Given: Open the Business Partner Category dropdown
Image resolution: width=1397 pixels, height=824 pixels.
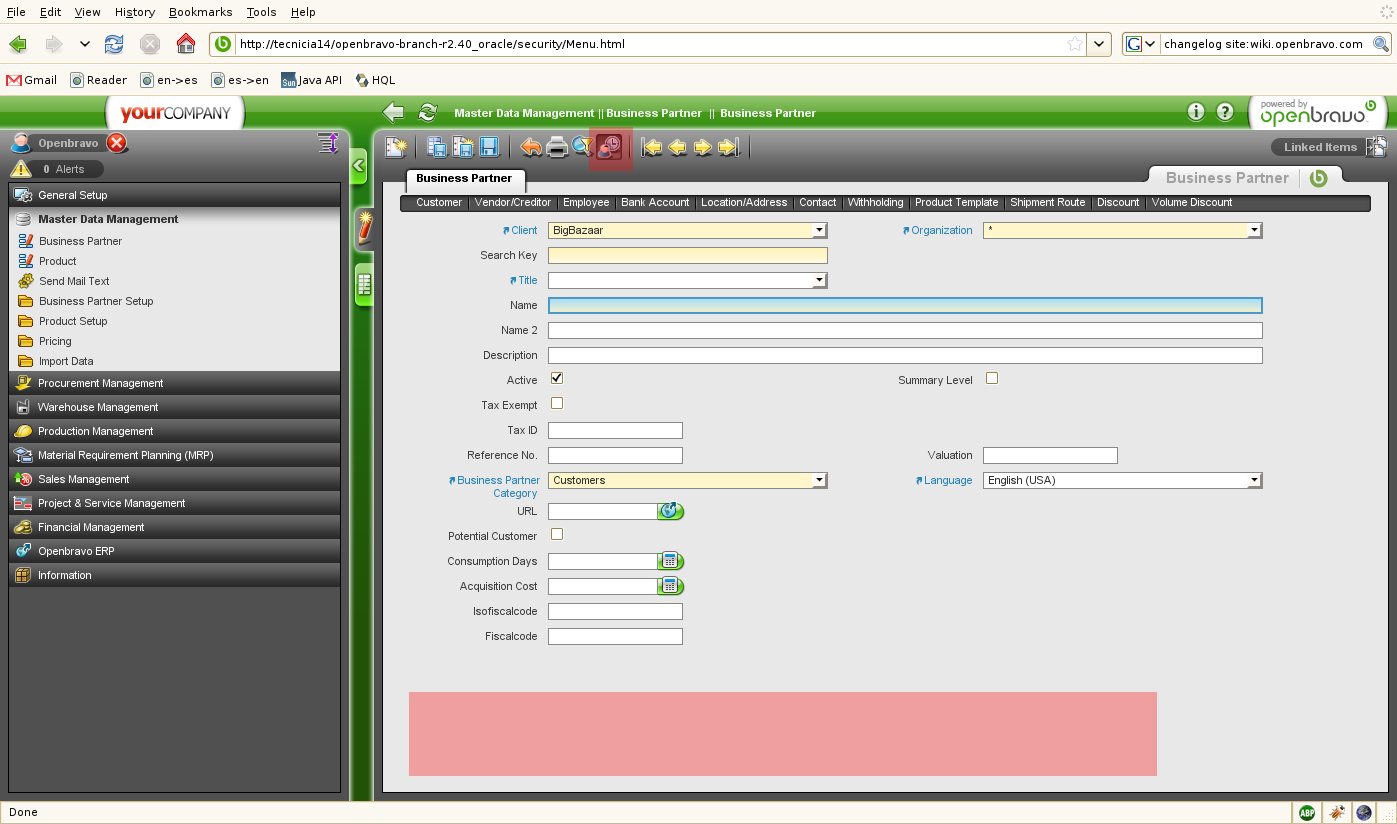Looking at the screenshot, I should [x=819, y=480].
